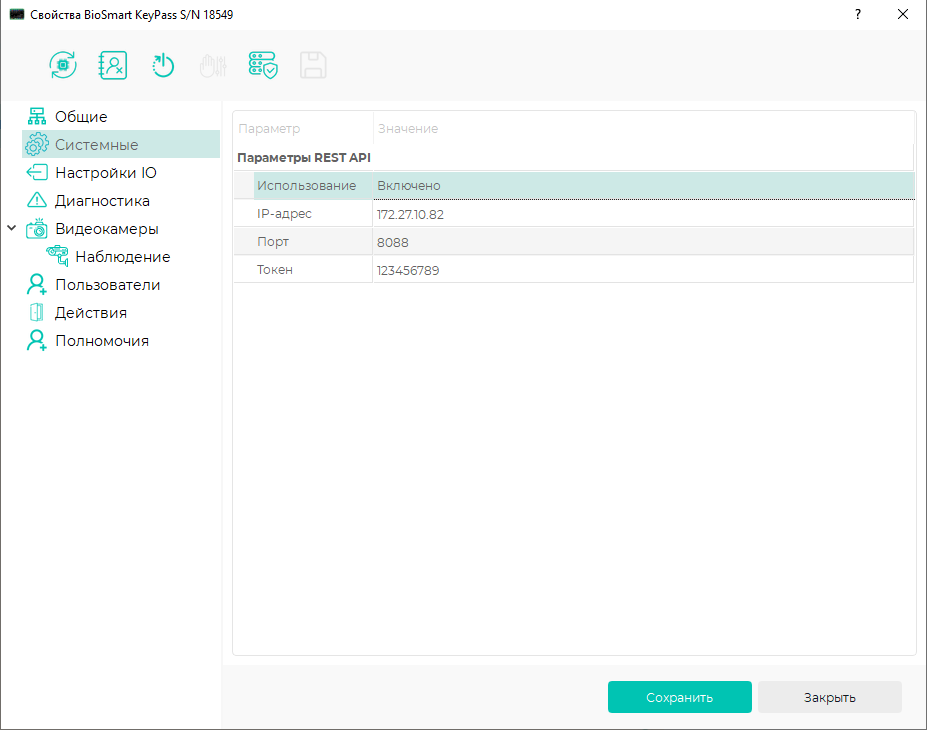This screenshot has width=927, height=730.
Task: Click the device restart power icon
Action: [x=163, y=65]
